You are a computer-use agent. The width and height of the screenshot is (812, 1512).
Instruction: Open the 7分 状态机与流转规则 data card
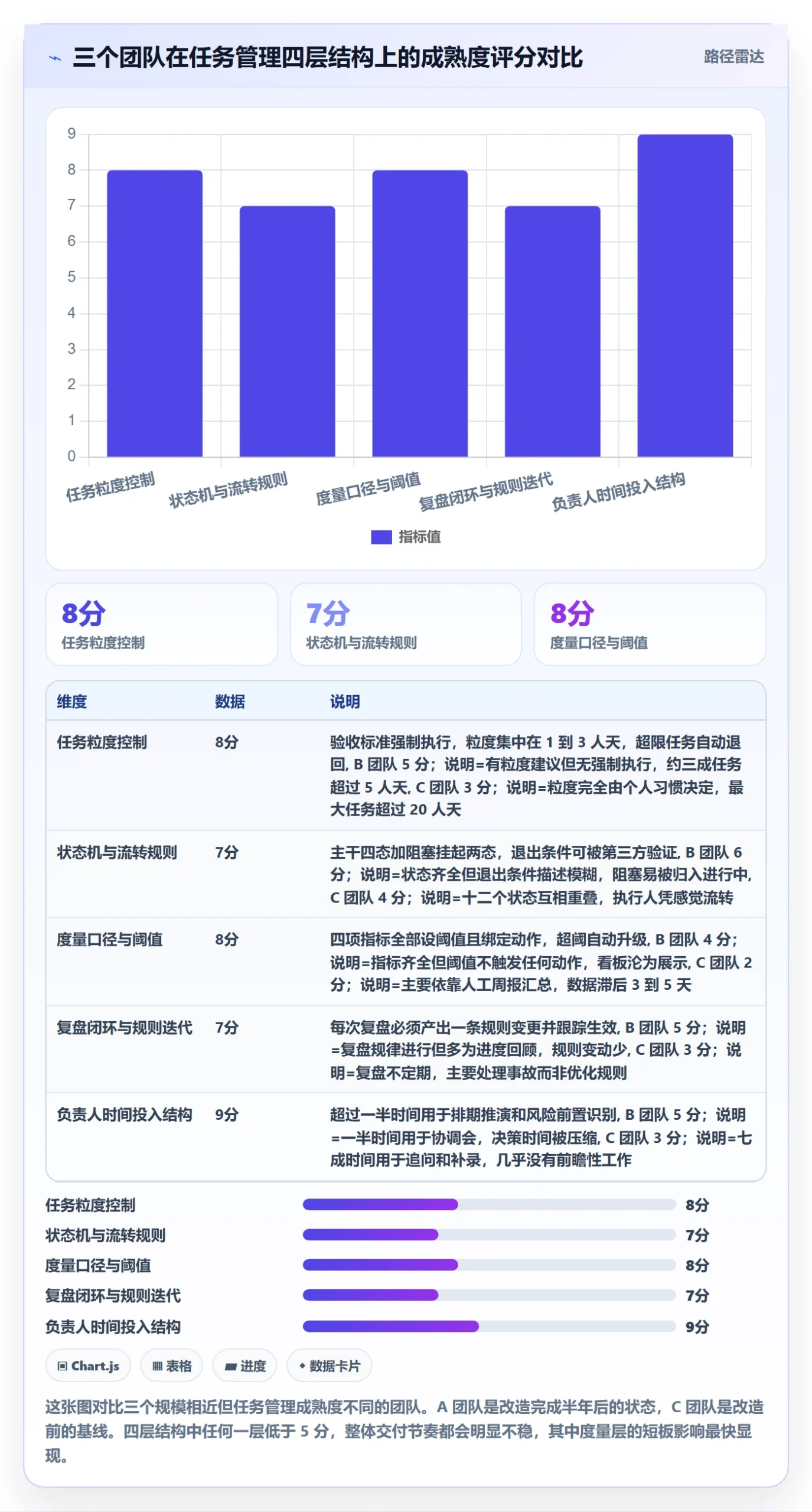[406, 624]
